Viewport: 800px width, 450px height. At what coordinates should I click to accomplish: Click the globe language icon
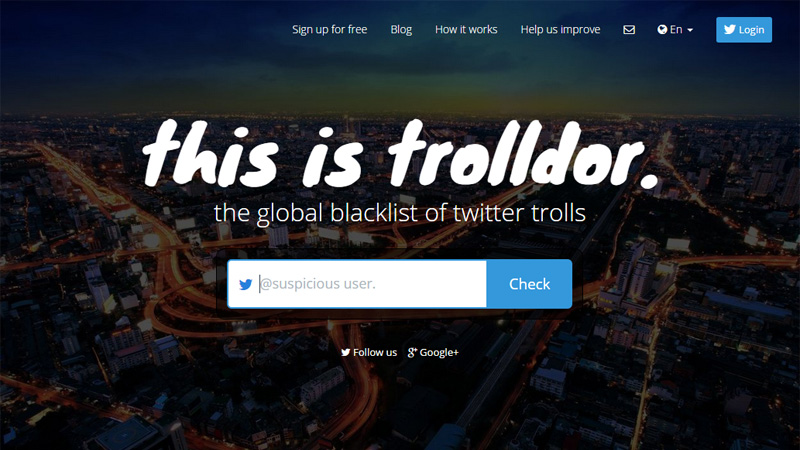pyautogui.click(x=662, y=30)
